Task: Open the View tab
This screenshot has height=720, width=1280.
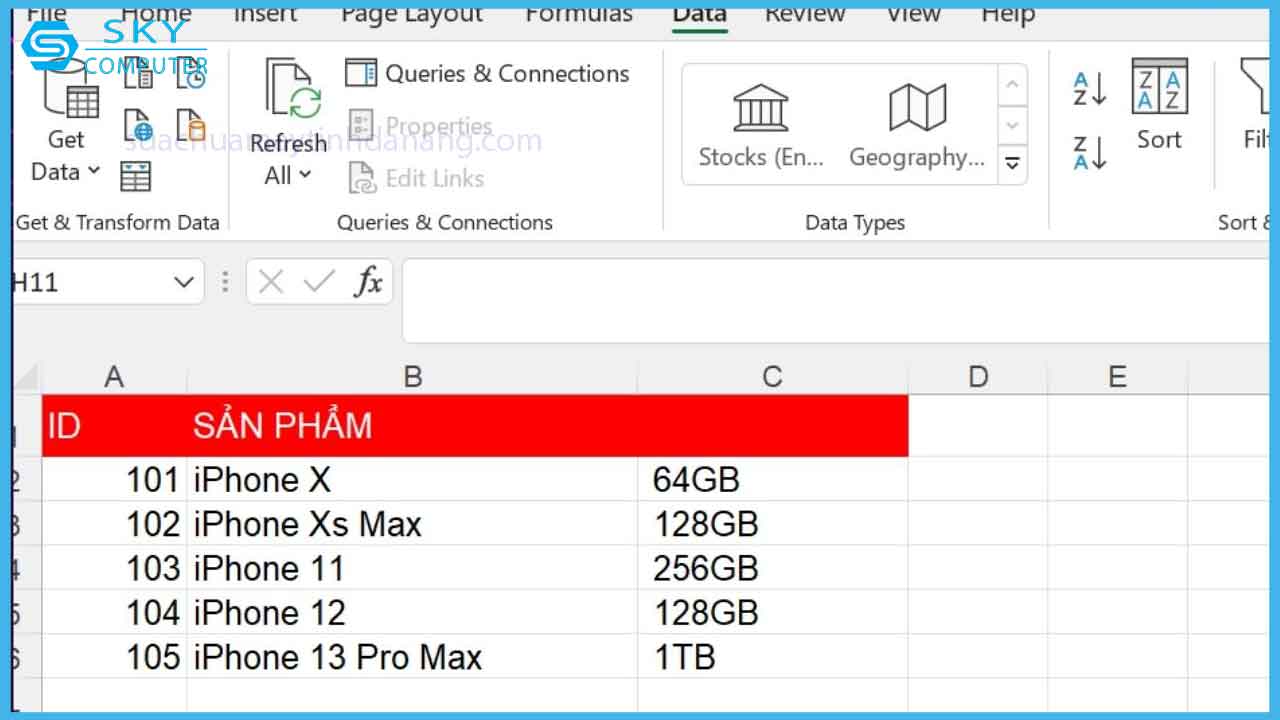Action: (913, 13)
